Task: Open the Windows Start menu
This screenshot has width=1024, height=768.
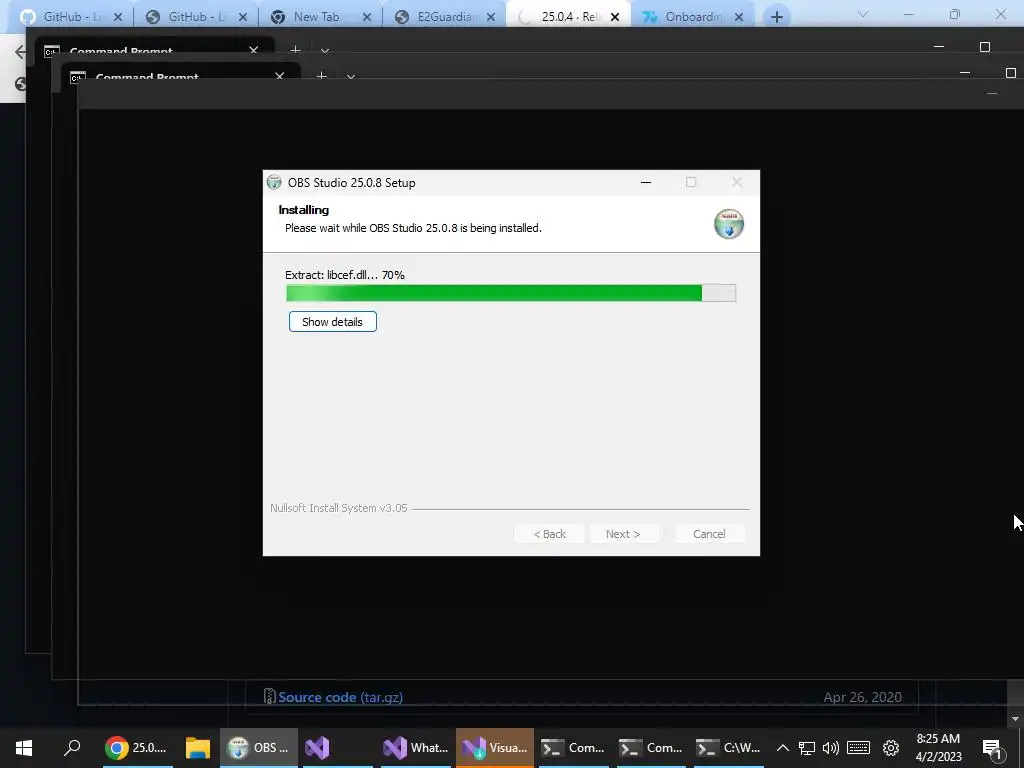Action: coord(24,748)
